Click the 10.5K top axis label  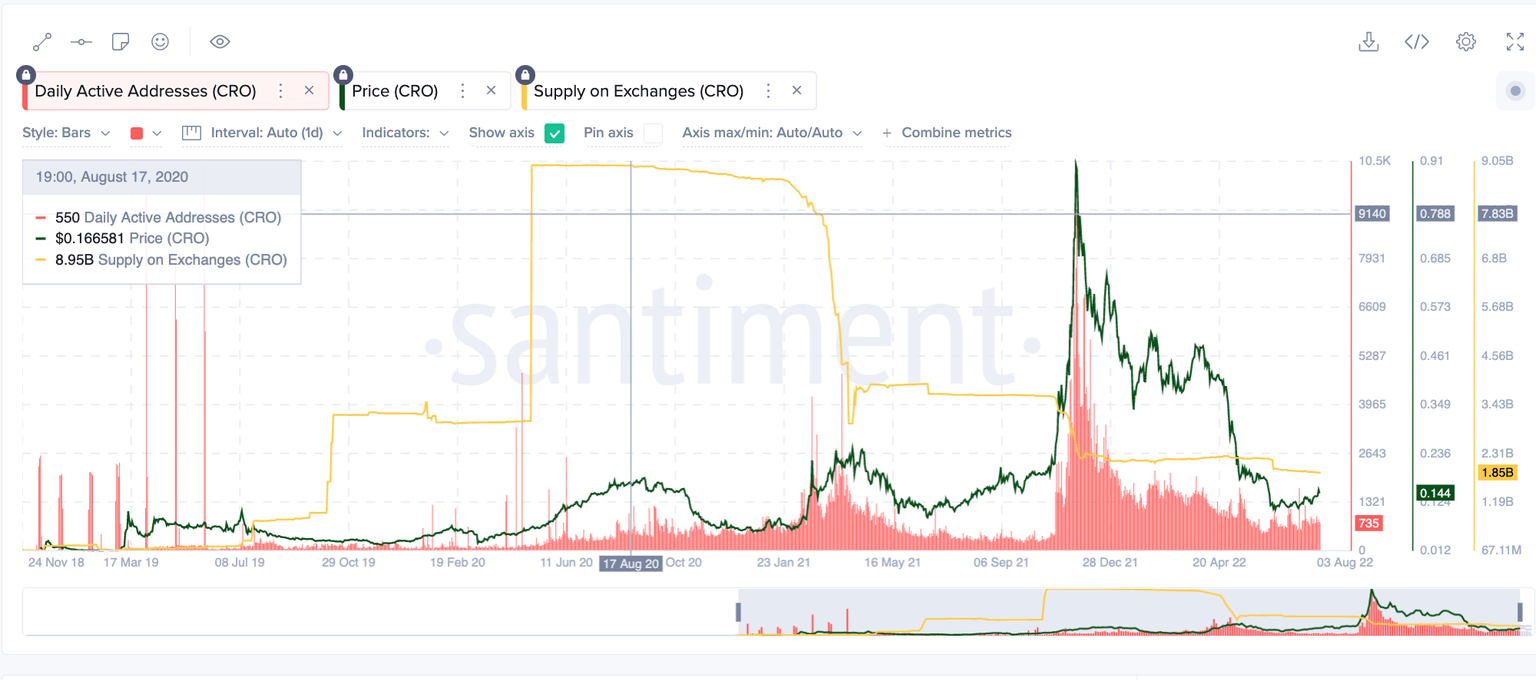coord(1375,161)
